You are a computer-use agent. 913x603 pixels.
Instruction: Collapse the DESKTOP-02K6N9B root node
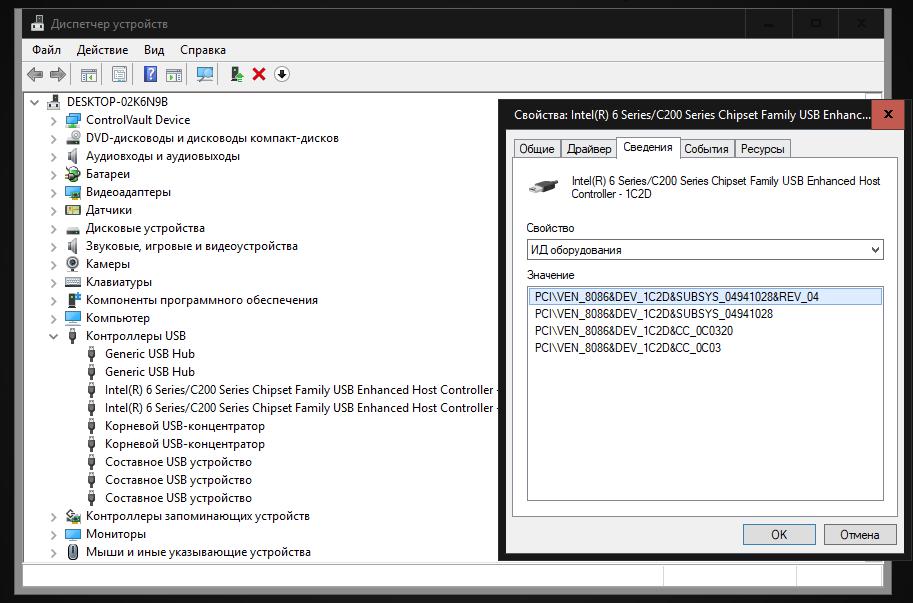pyautogui.click(x=34, y=102)
